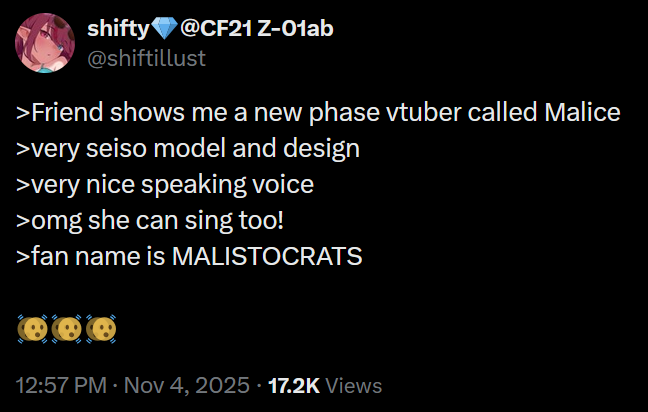The height and width of the screenshot is (412, 648).
Task: Click the "very seiso model and design" line
Action: 188,149
